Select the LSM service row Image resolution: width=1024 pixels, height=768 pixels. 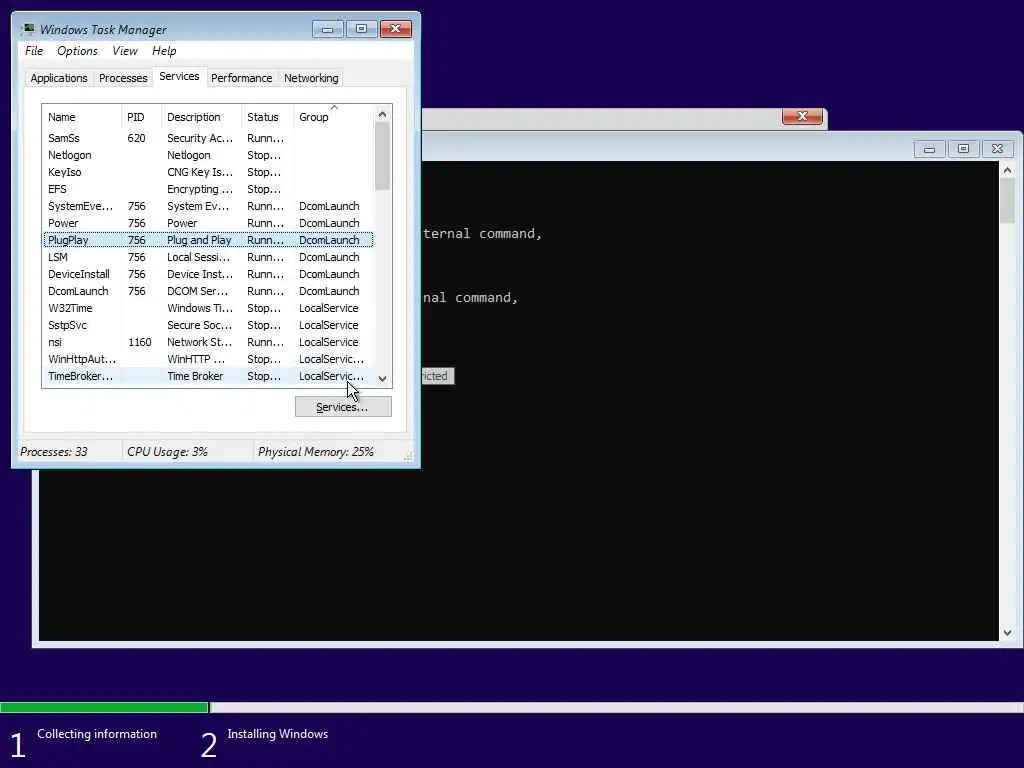[x=208, y=257]
